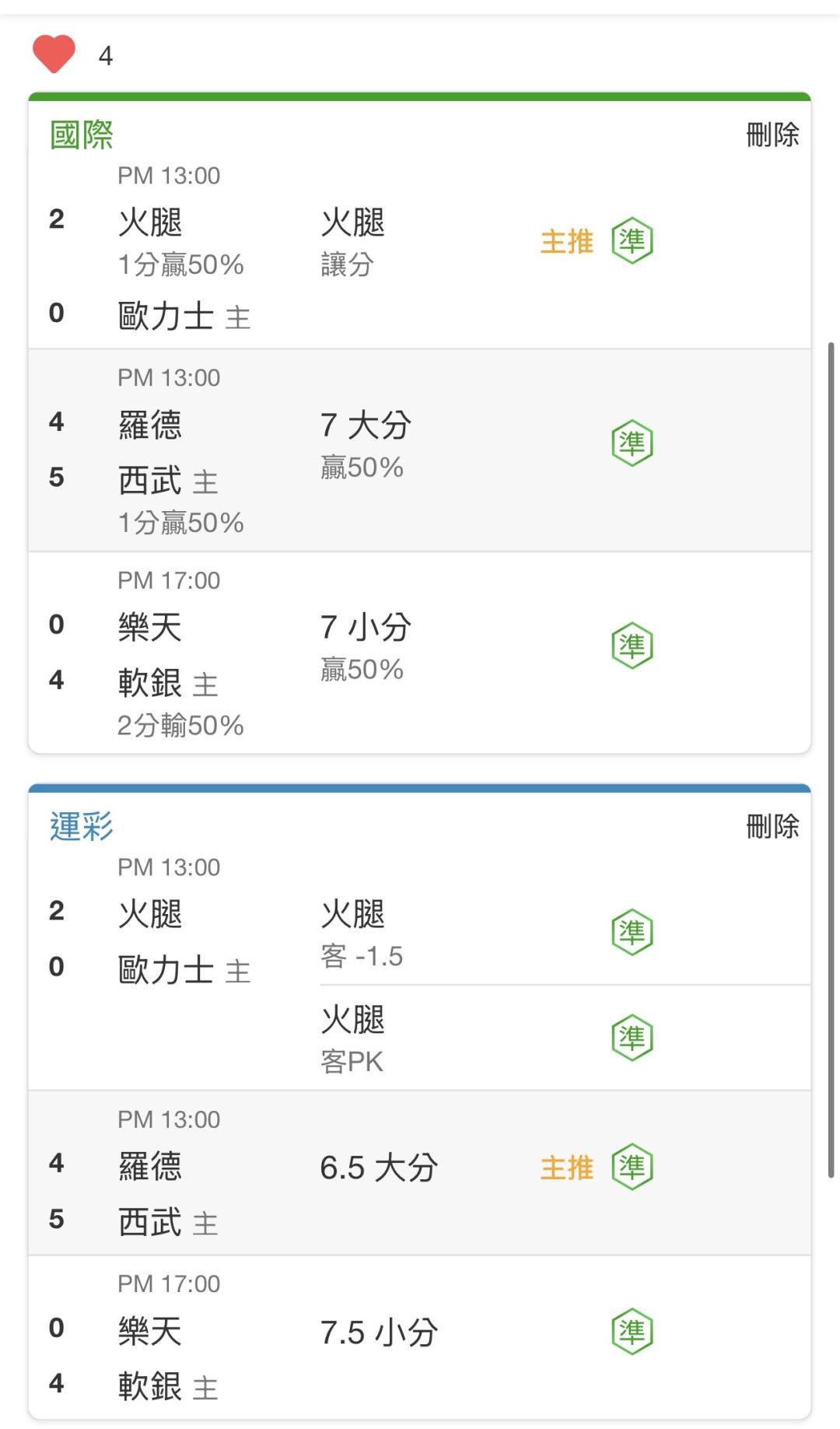Click 準 badge for 火腿 客 -1.5
Viewport: 840px width, 1429px height.
click(x=632, y=932)
